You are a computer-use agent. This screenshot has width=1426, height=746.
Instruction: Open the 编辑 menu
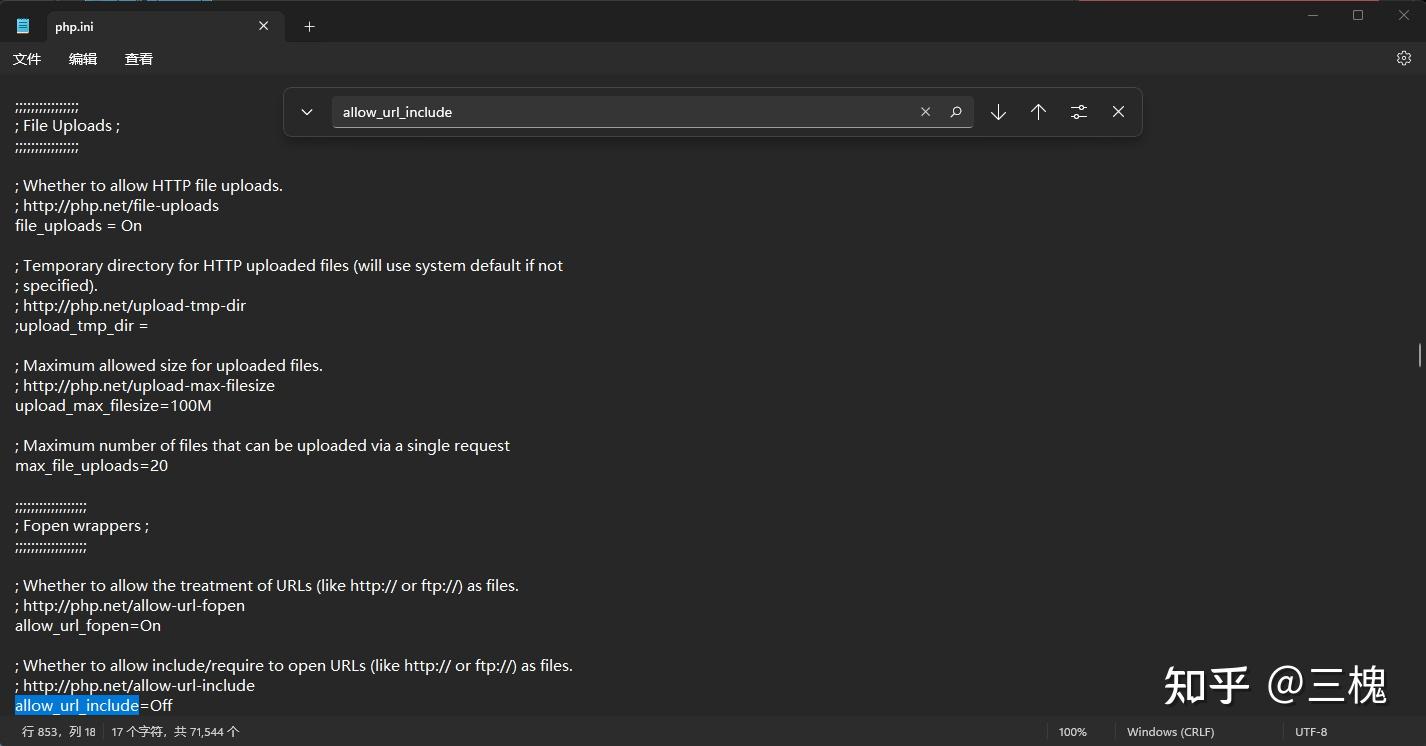pyautogui.click(x=83, y=59)
